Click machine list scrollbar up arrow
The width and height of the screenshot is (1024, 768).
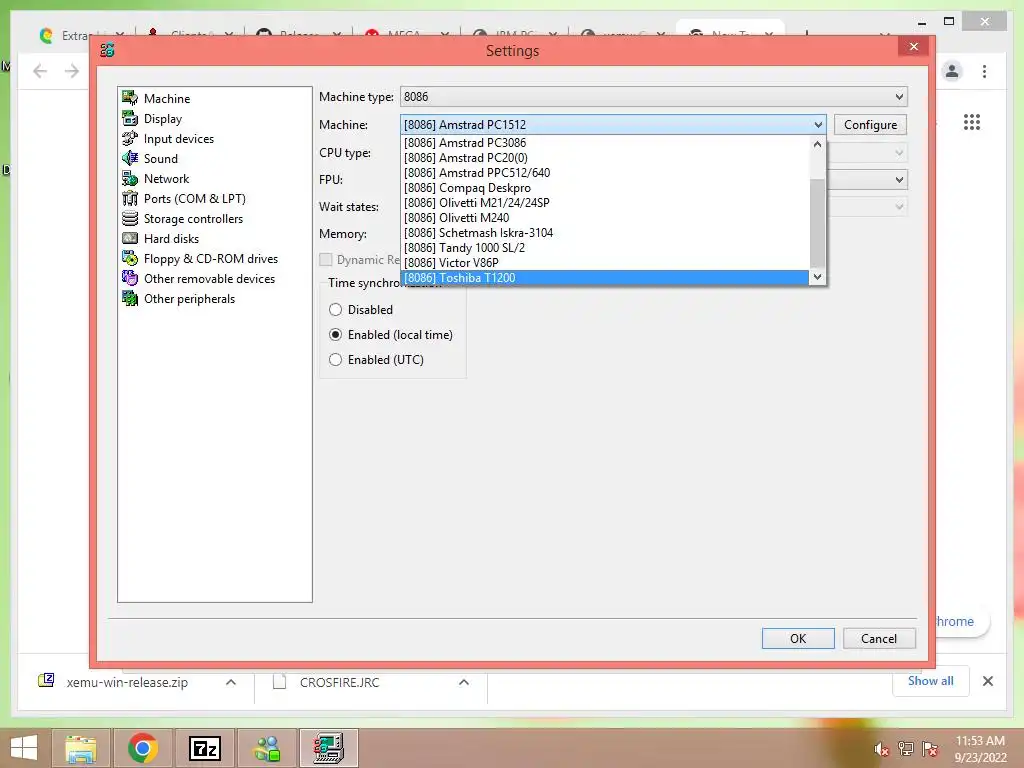click(x=818, y=144)
